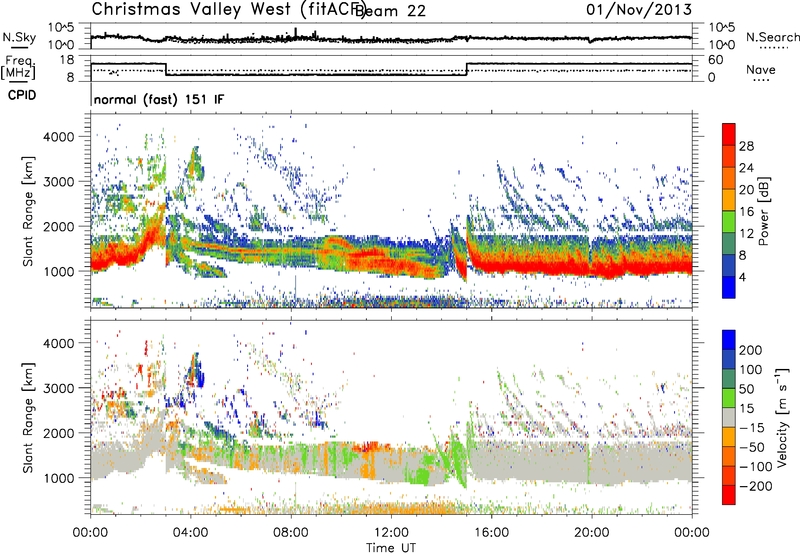Click the 'Time UT' axis label
This screenshot has width=800, height=554.
[391, 548]
